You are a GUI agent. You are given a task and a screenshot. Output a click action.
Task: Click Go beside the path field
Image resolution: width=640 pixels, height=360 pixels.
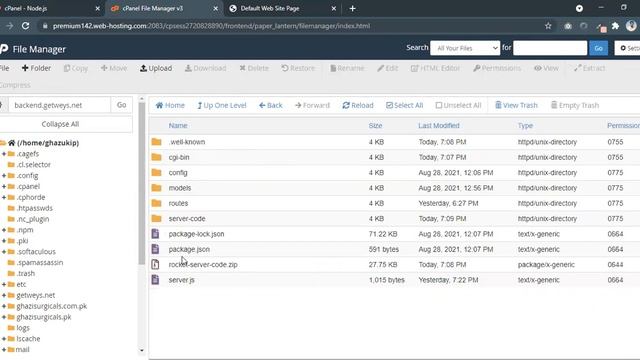(x=121, y=105)
